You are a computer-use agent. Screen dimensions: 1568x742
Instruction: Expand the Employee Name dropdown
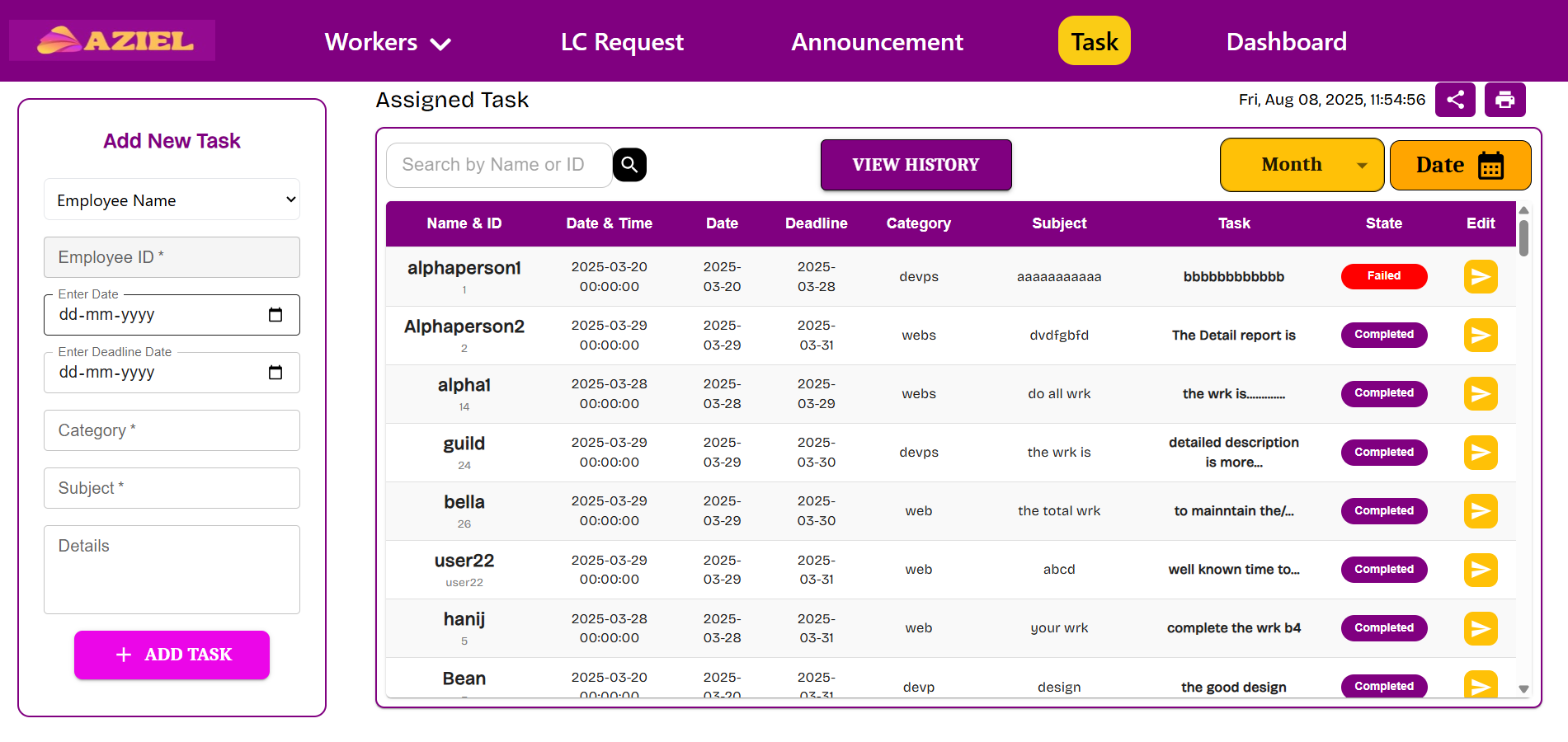coord(172,200)
